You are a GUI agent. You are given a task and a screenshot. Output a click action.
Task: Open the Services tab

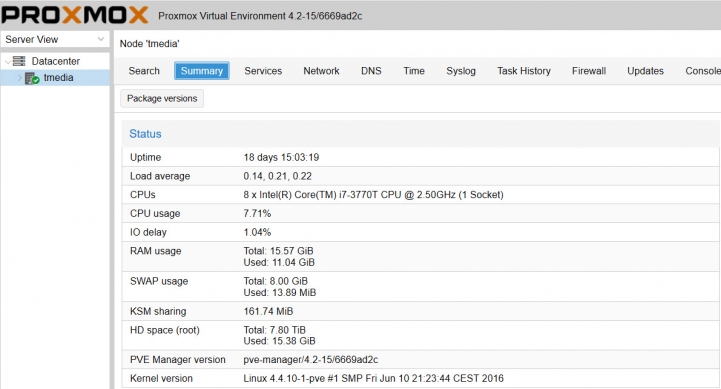click(x=263, y=71)
